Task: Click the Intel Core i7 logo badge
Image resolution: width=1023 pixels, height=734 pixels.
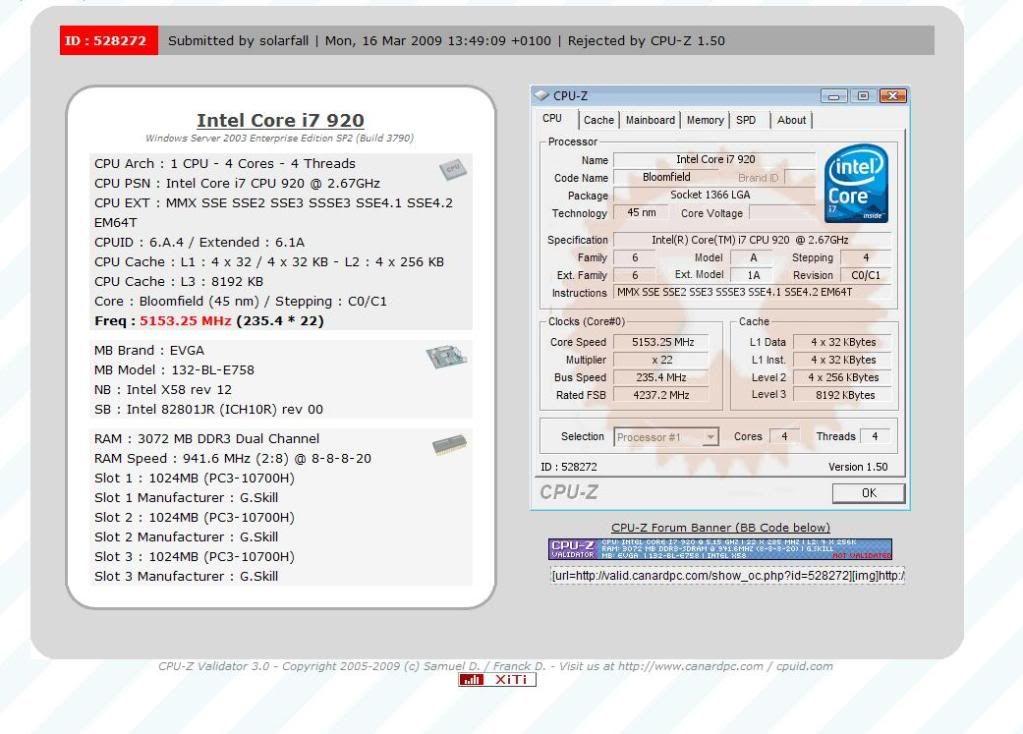Action: click(856, 183)
